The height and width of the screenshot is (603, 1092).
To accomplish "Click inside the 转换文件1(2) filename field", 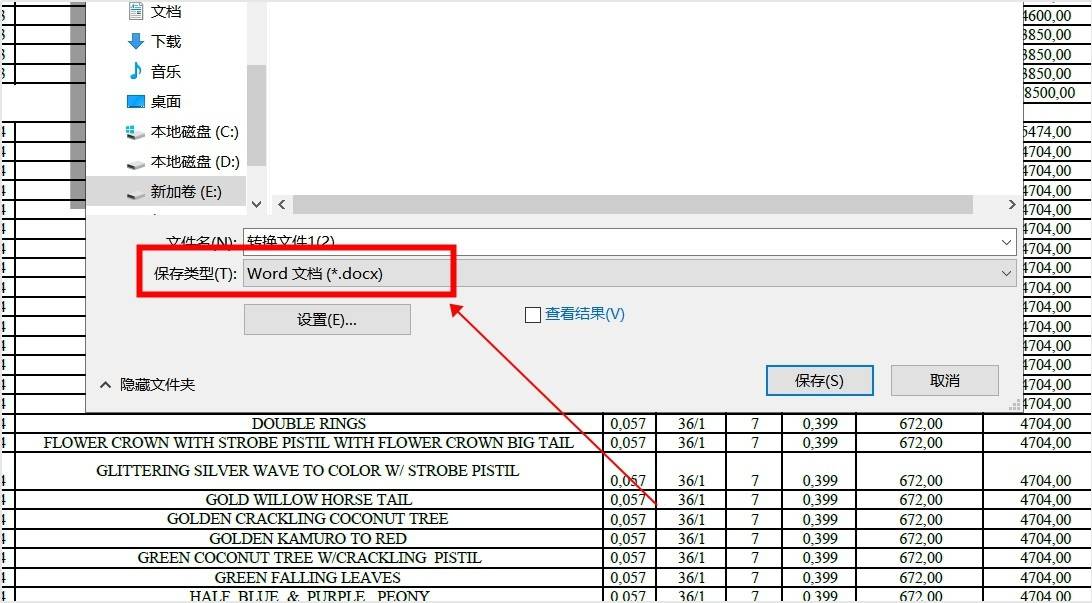I will (x=400, y=242).
